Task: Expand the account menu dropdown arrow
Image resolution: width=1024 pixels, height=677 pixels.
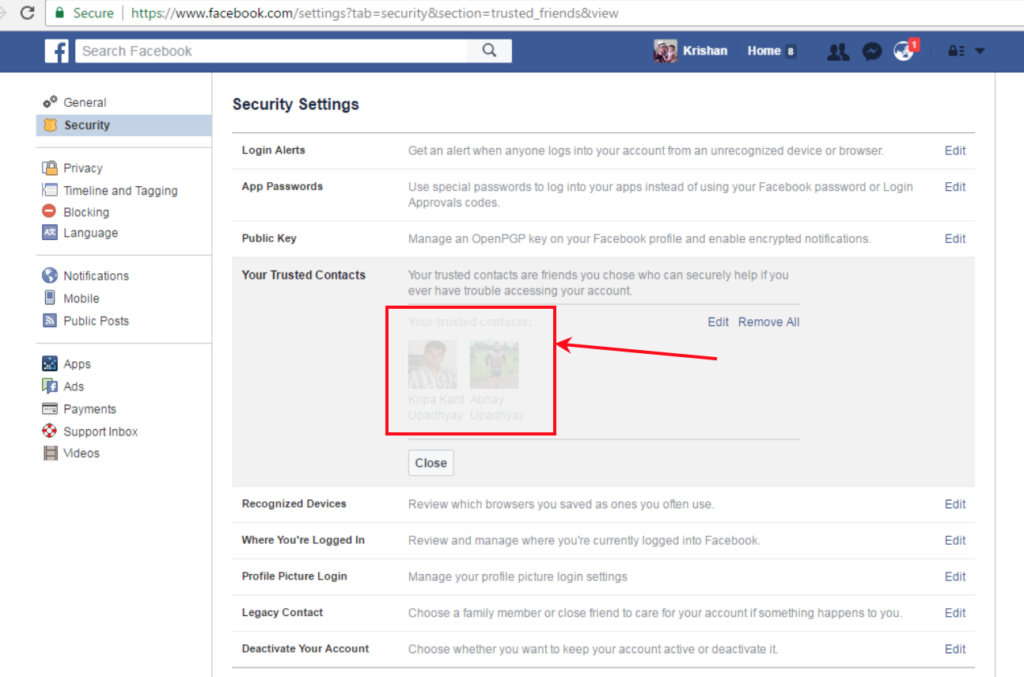Action: [980, 52]
